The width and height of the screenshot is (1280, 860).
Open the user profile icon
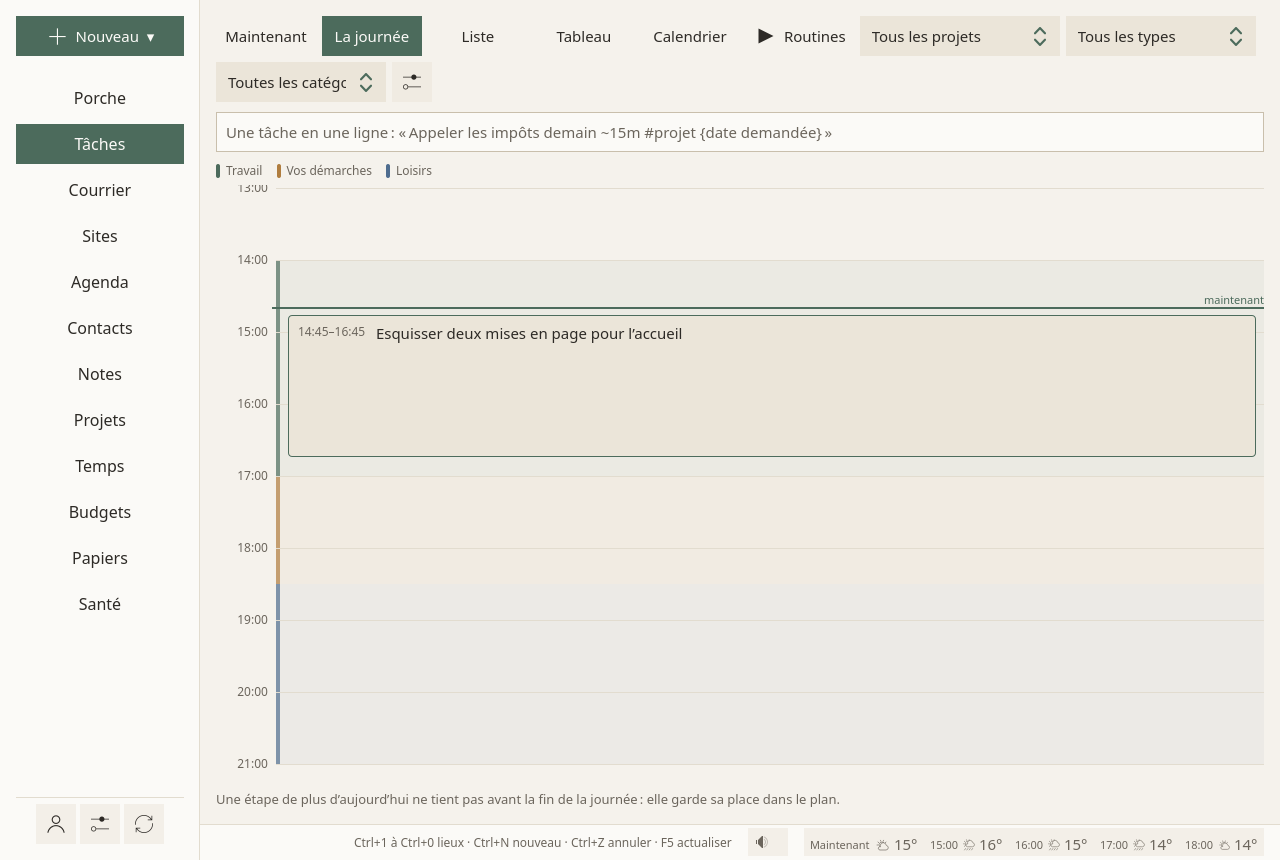pyautogui.click(x=56, y=824)
